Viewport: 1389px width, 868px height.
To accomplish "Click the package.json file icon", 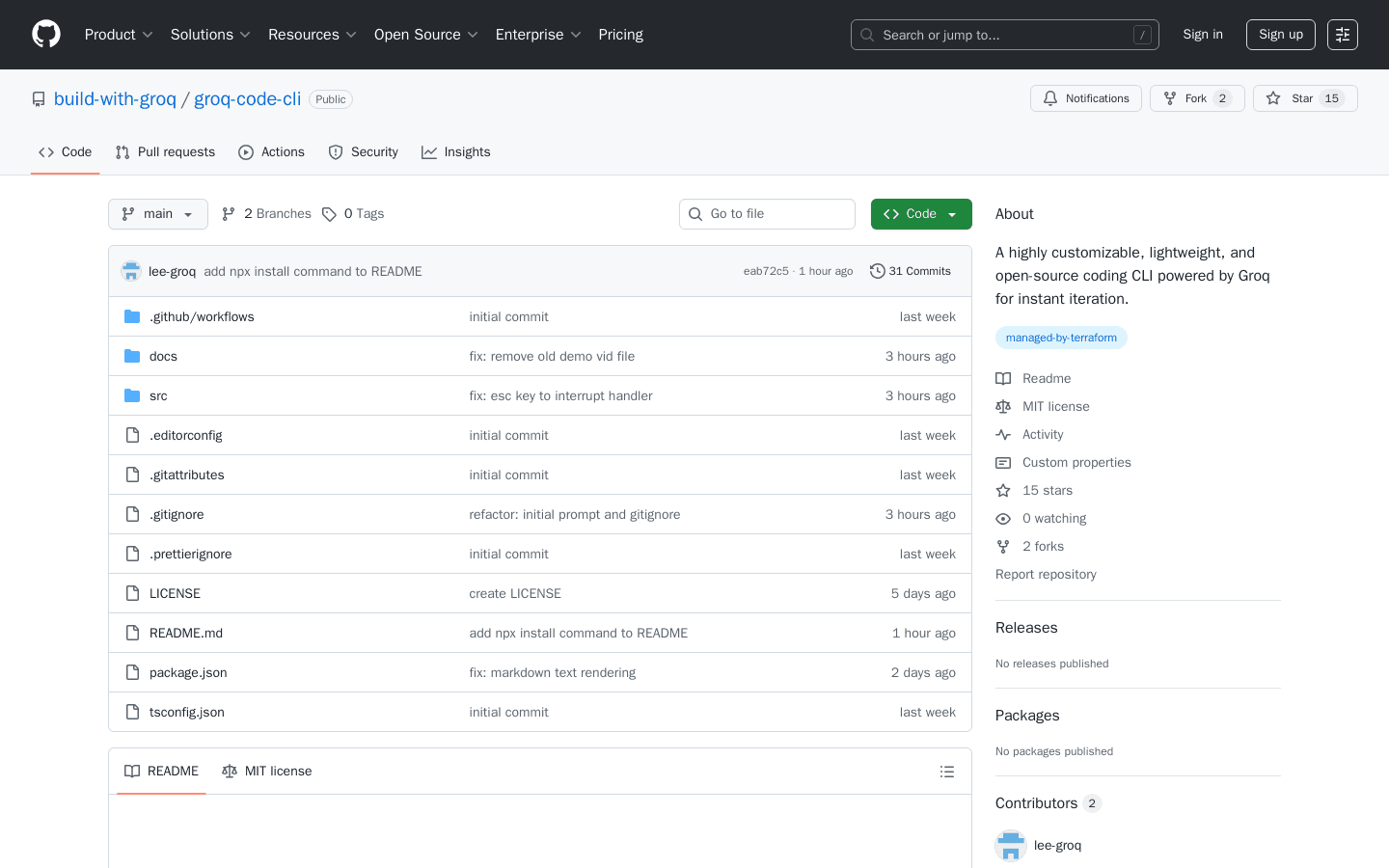I will click(132, 672).
